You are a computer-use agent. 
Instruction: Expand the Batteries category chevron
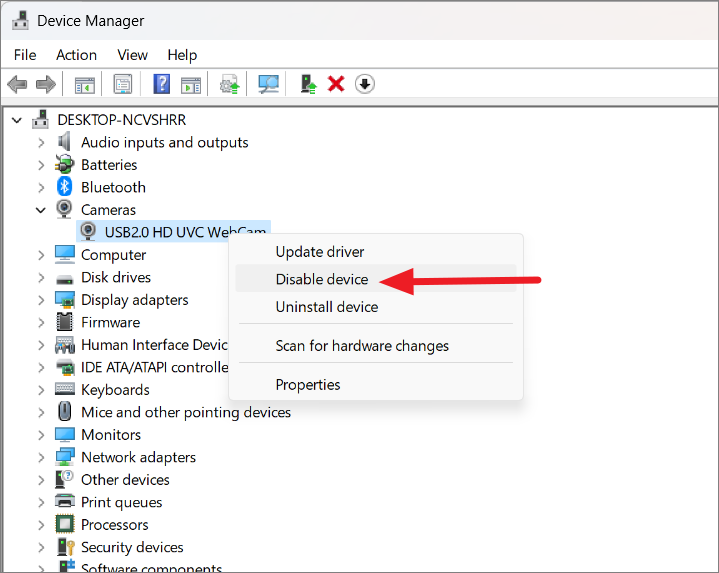41,165
